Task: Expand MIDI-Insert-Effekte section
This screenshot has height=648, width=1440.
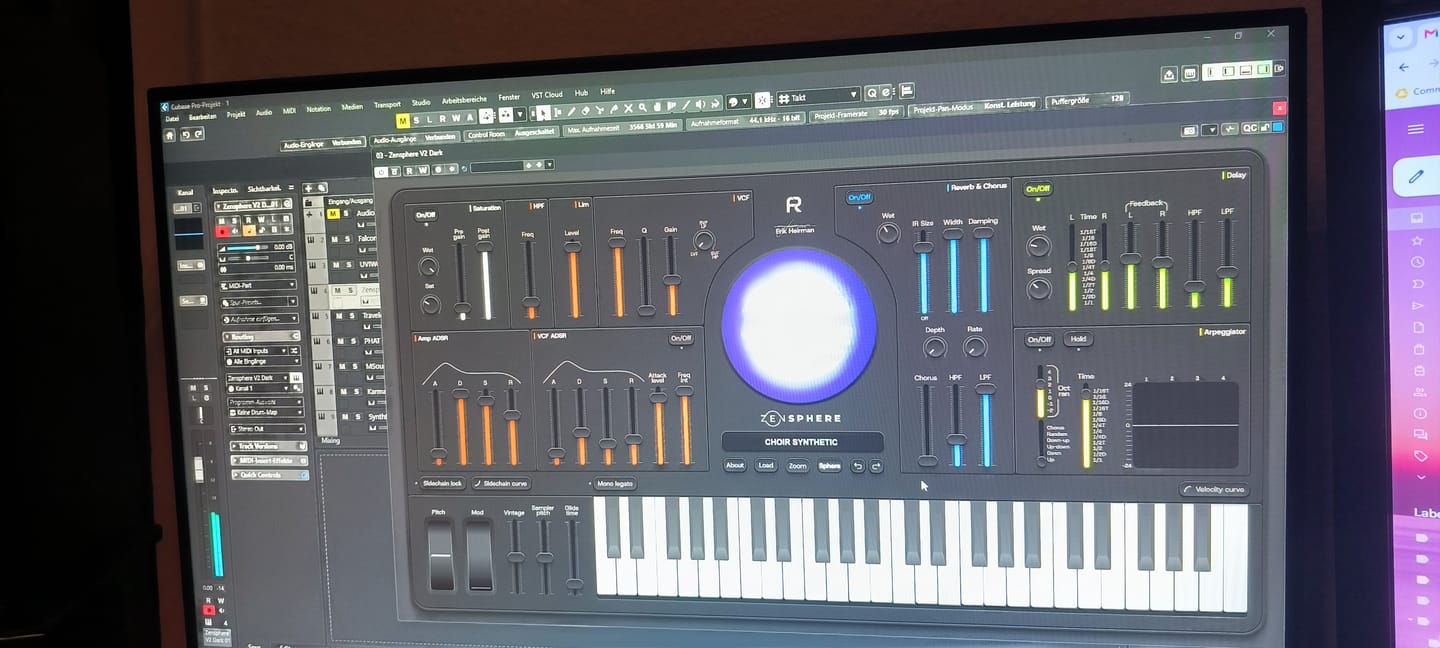Action: click(270, 460)
